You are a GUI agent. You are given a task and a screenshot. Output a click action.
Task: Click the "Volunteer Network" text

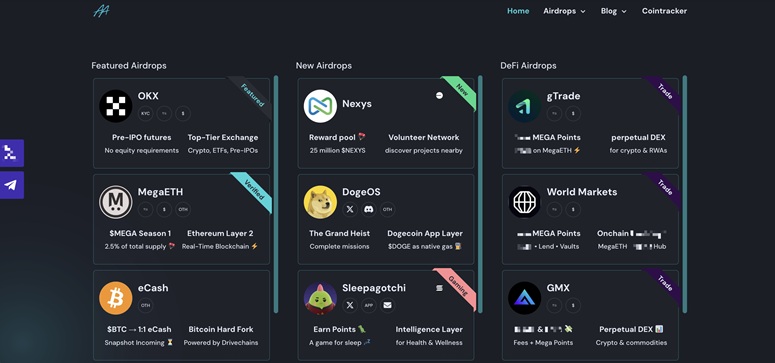pos(424,137)
